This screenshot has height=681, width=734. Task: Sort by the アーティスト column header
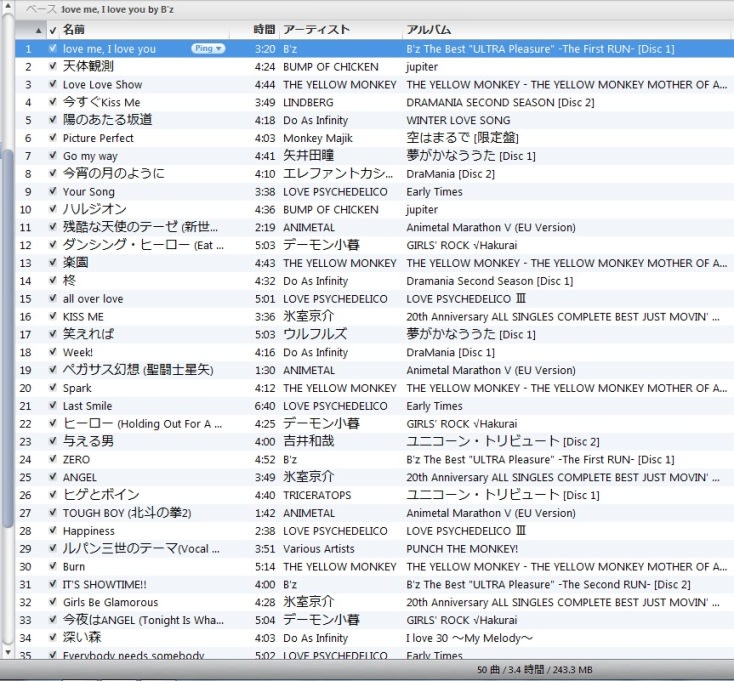pos(316,29)
